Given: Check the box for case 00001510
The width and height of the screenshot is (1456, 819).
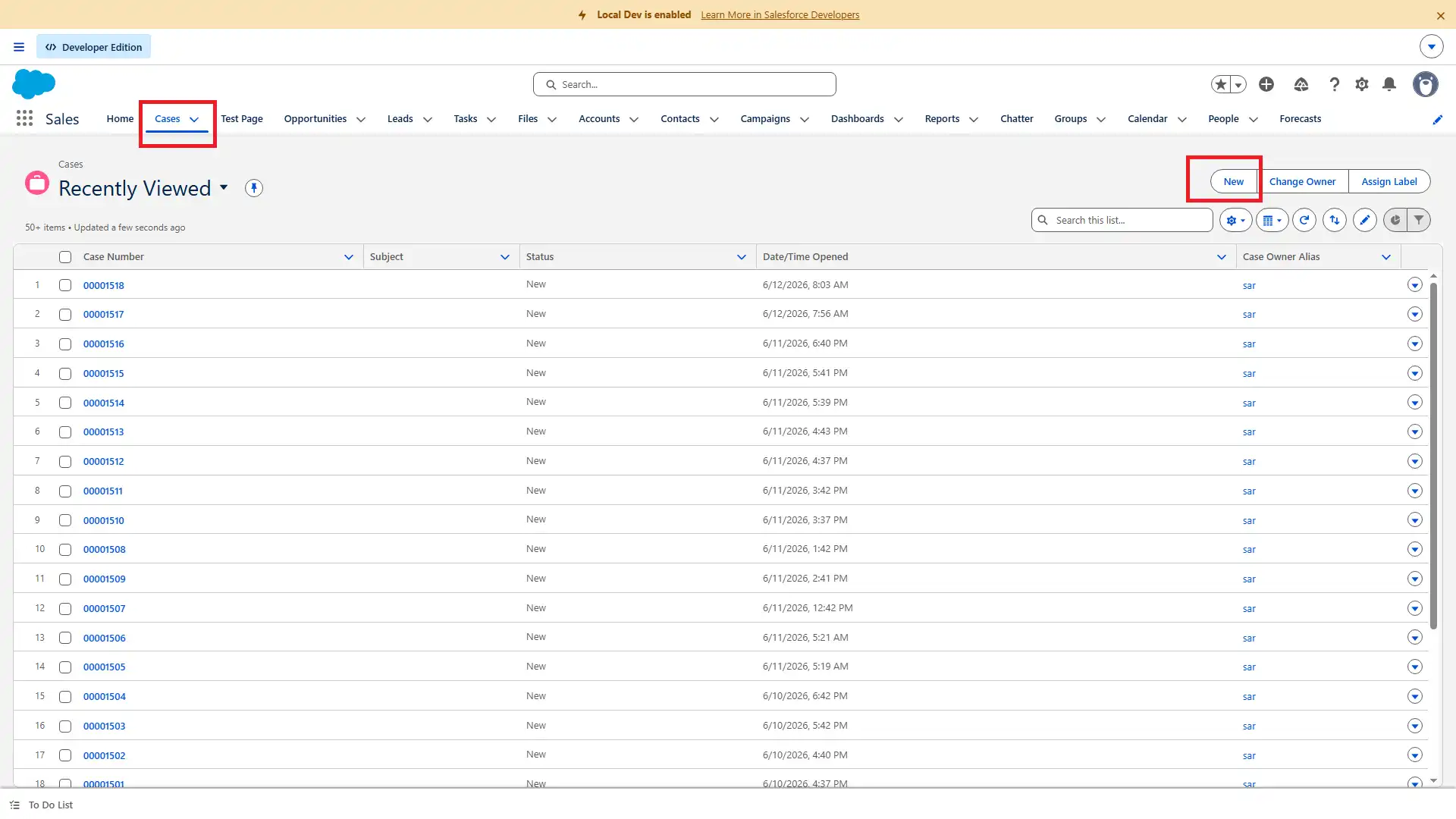Looking at the screenshot, I should [65, 520].
